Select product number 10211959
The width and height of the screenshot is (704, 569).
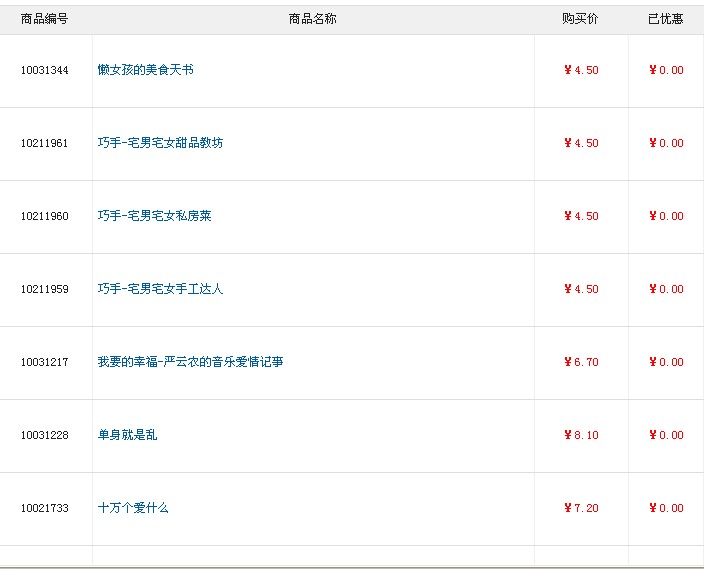point(44,289)
